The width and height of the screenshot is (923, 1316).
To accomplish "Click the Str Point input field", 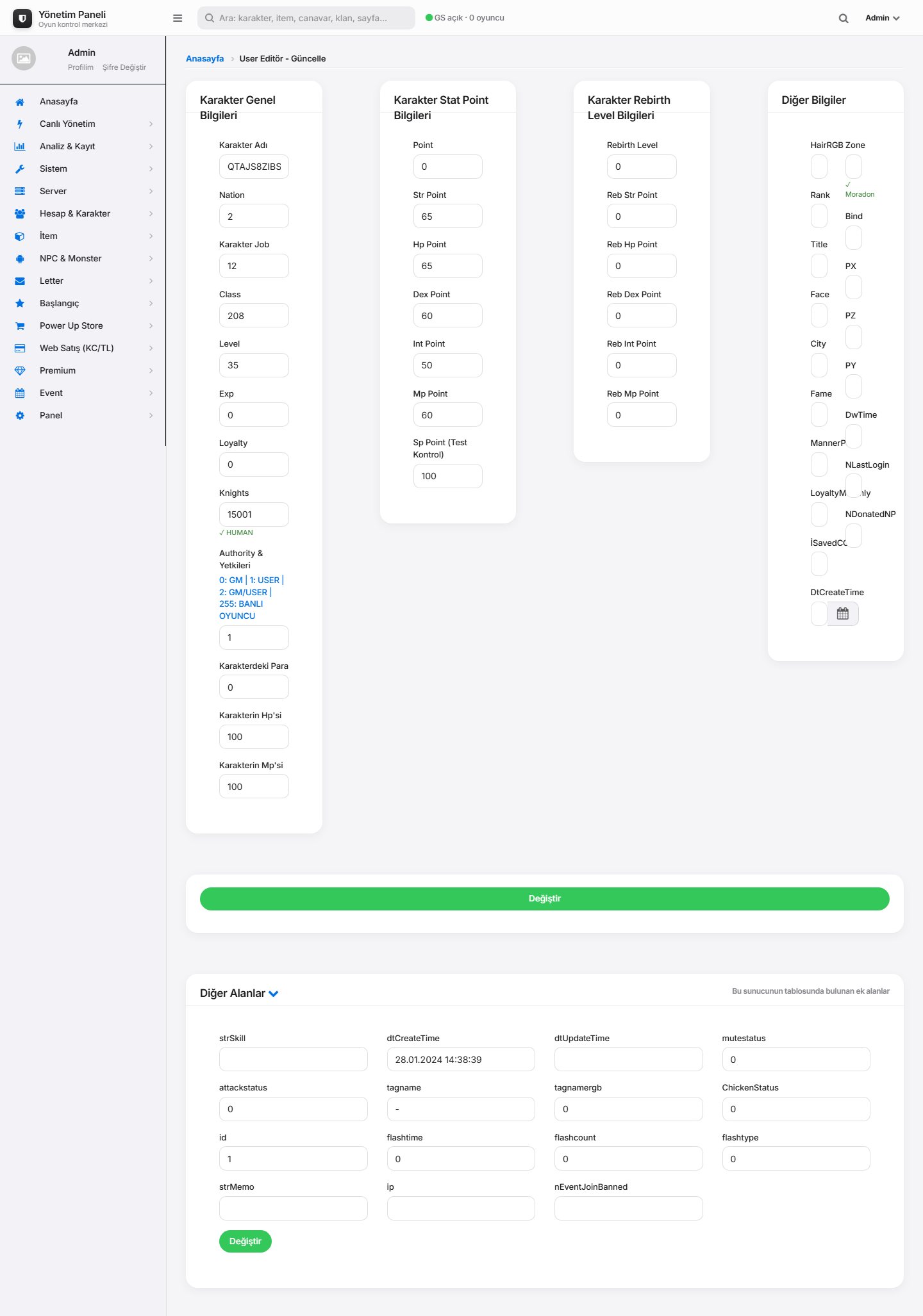I will [x=448, y=217].
